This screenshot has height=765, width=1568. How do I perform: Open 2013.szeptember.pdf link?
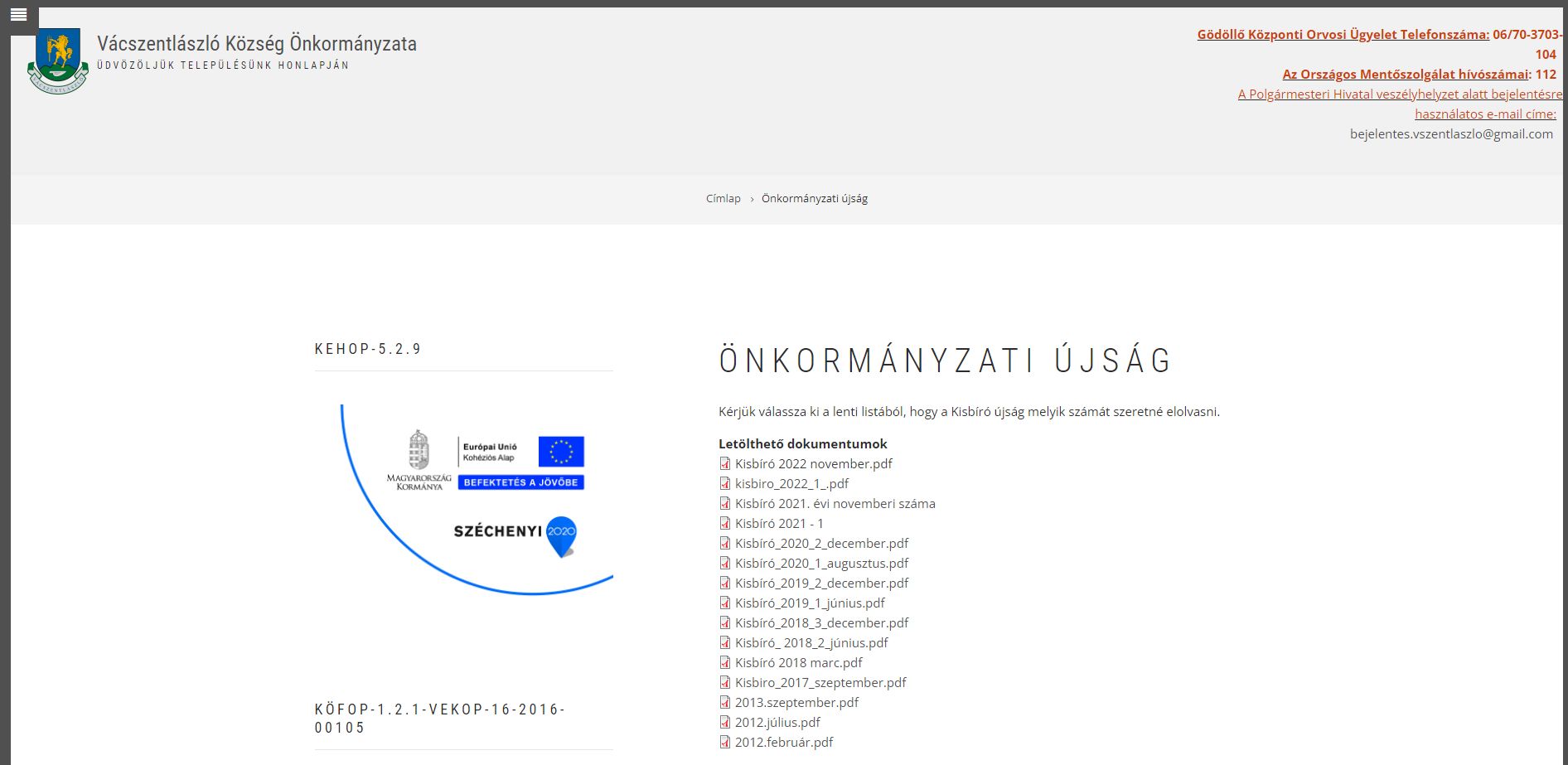[x=796, y=702]
